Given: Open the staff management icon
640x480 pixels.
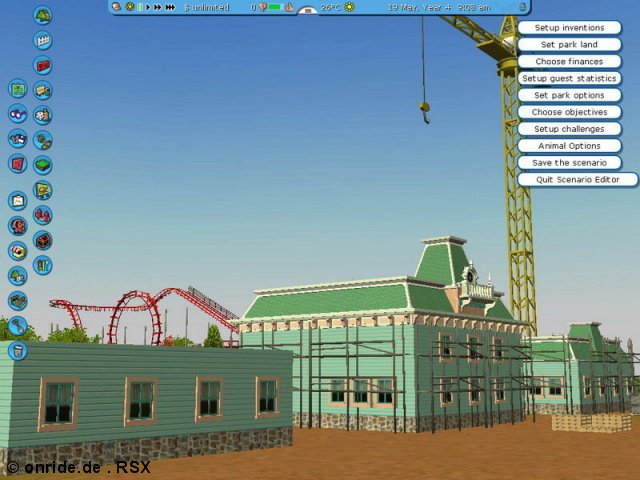Looking at the screenshot, I should (18, 226).
